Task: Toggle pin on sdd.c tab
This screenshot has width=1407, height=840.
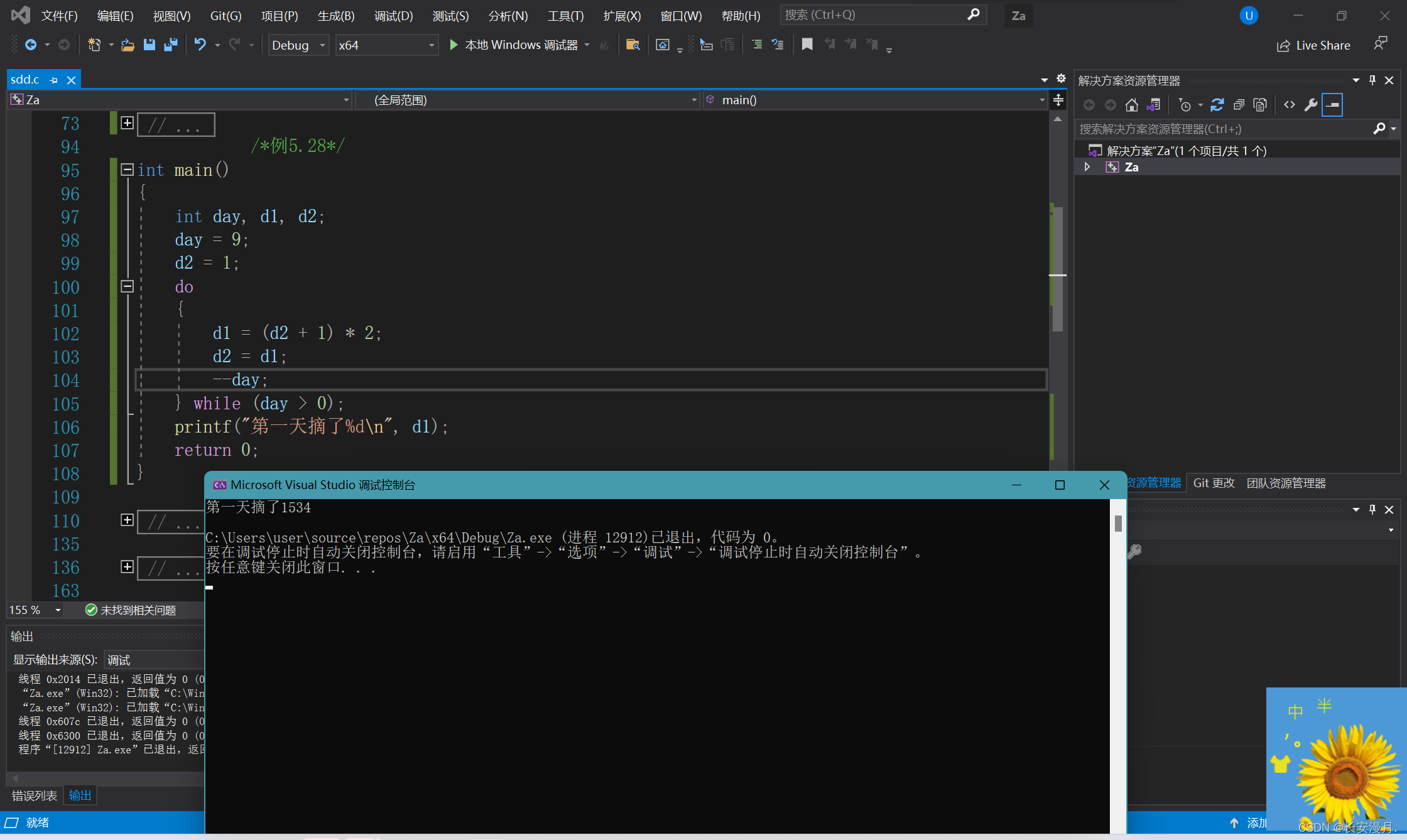Action: (x=54, y=80)
